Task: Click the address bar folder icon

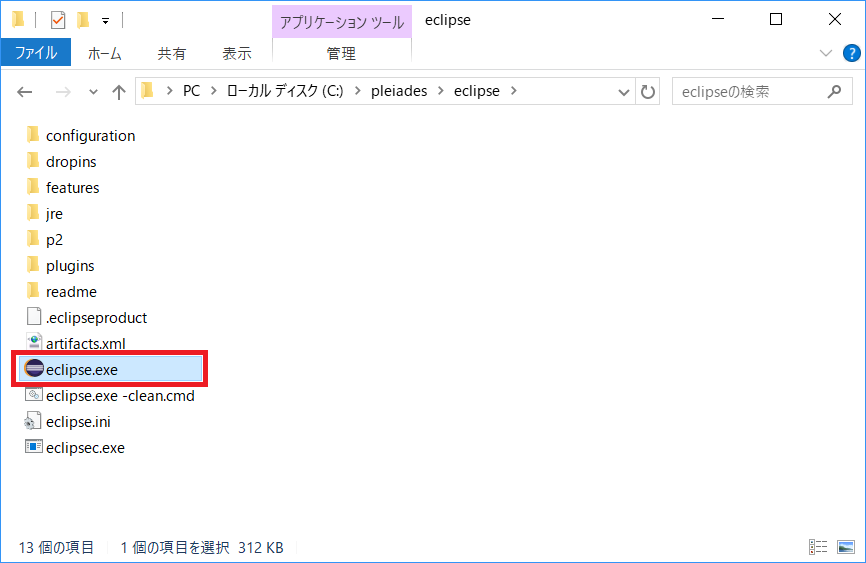Action: pyautogui.click(x=147, y=91)
